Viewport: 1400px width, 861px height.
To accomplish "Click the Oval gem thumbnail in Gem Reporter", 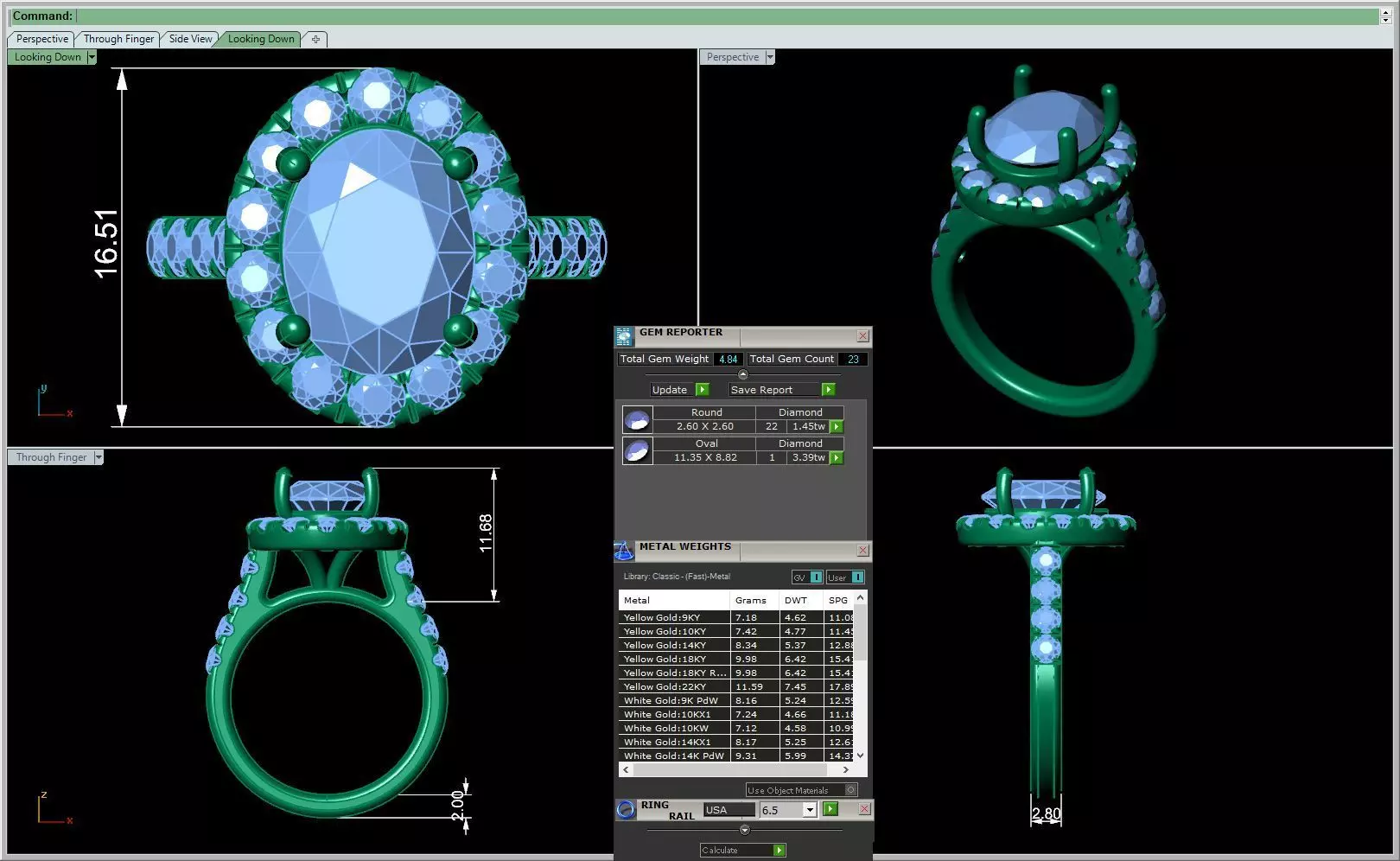I will click(637, 451).
